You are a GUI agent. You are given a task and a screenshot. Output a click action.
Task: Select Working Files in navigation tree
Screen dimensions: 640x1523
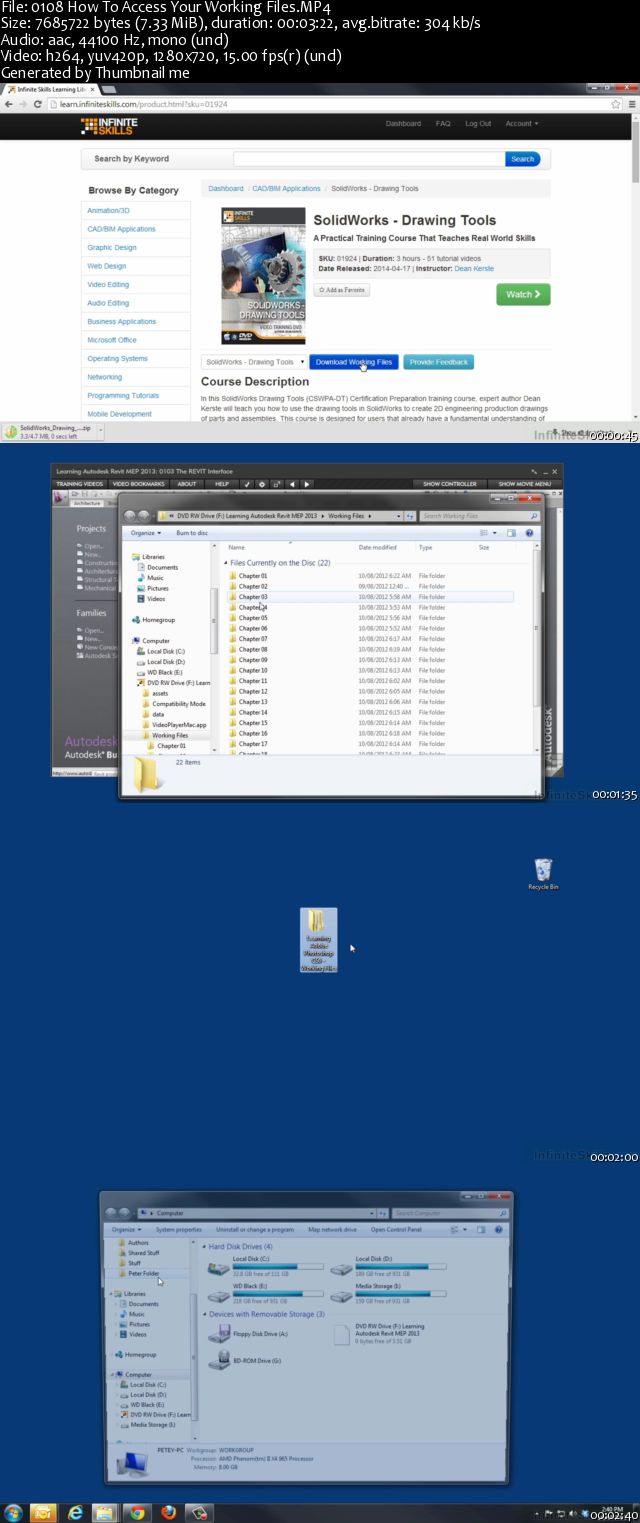tap(169, 735)
